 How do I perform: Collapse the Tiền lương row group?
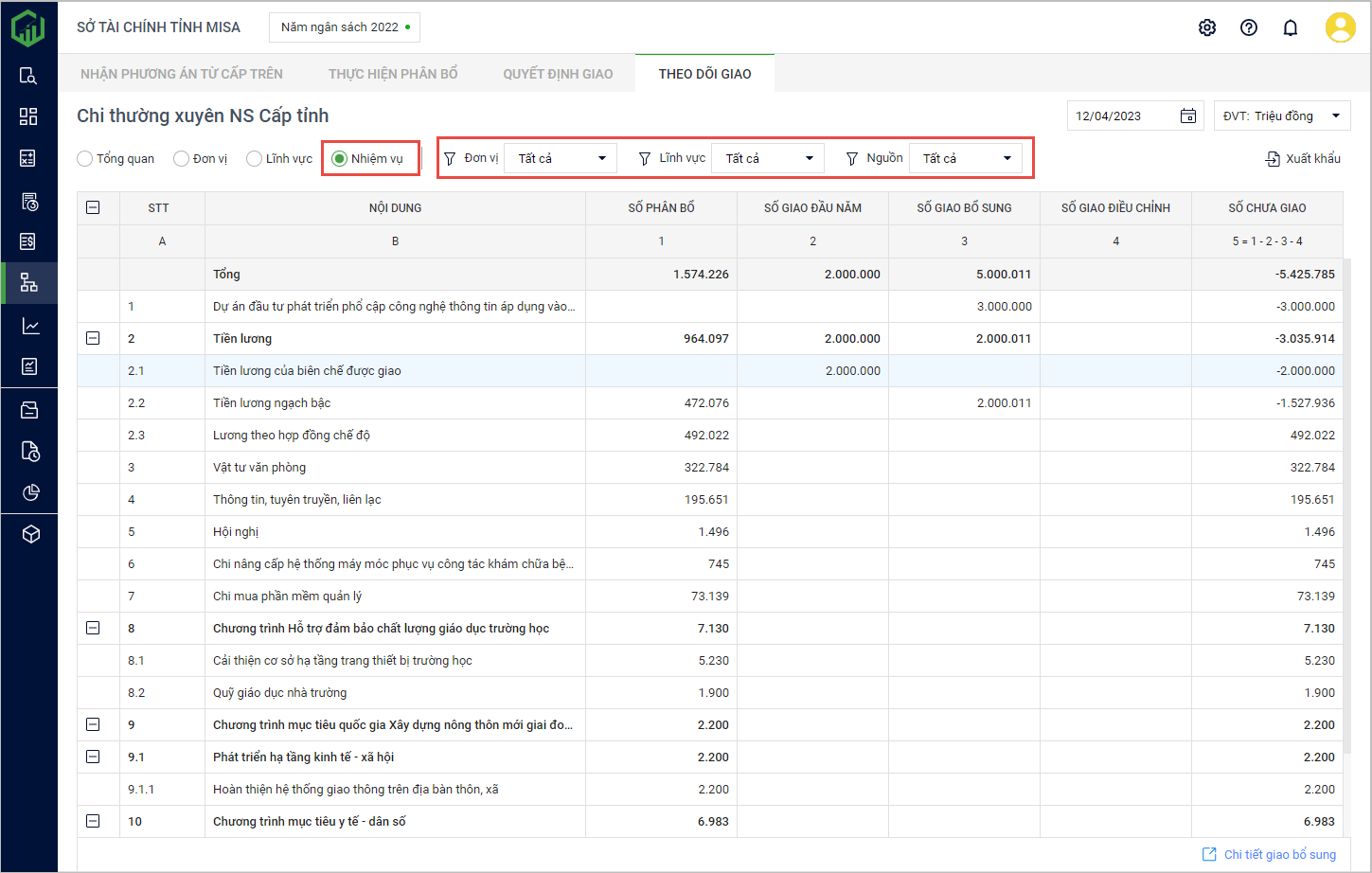click(93, 338)
